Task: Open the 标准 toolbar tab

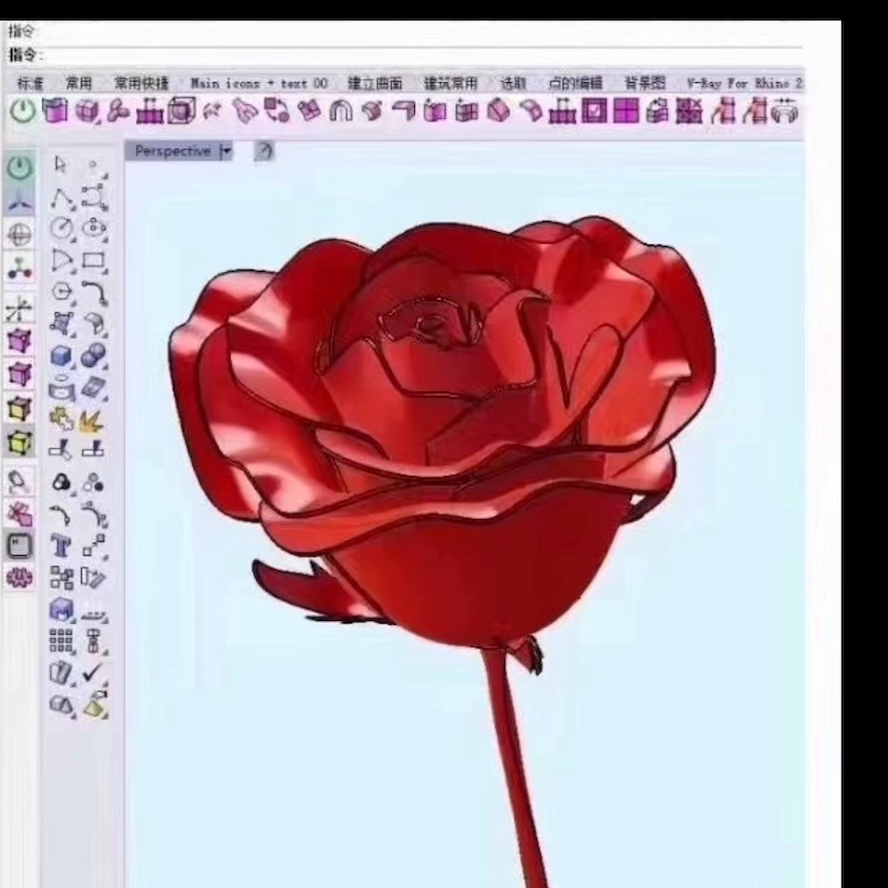Action: click(x=30, y=83)
